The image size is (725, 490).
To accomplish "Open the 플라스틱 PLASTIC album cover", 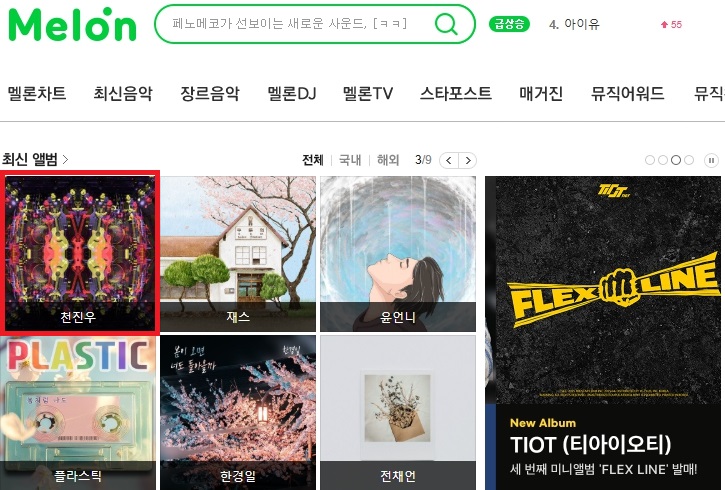I will 78,412.
